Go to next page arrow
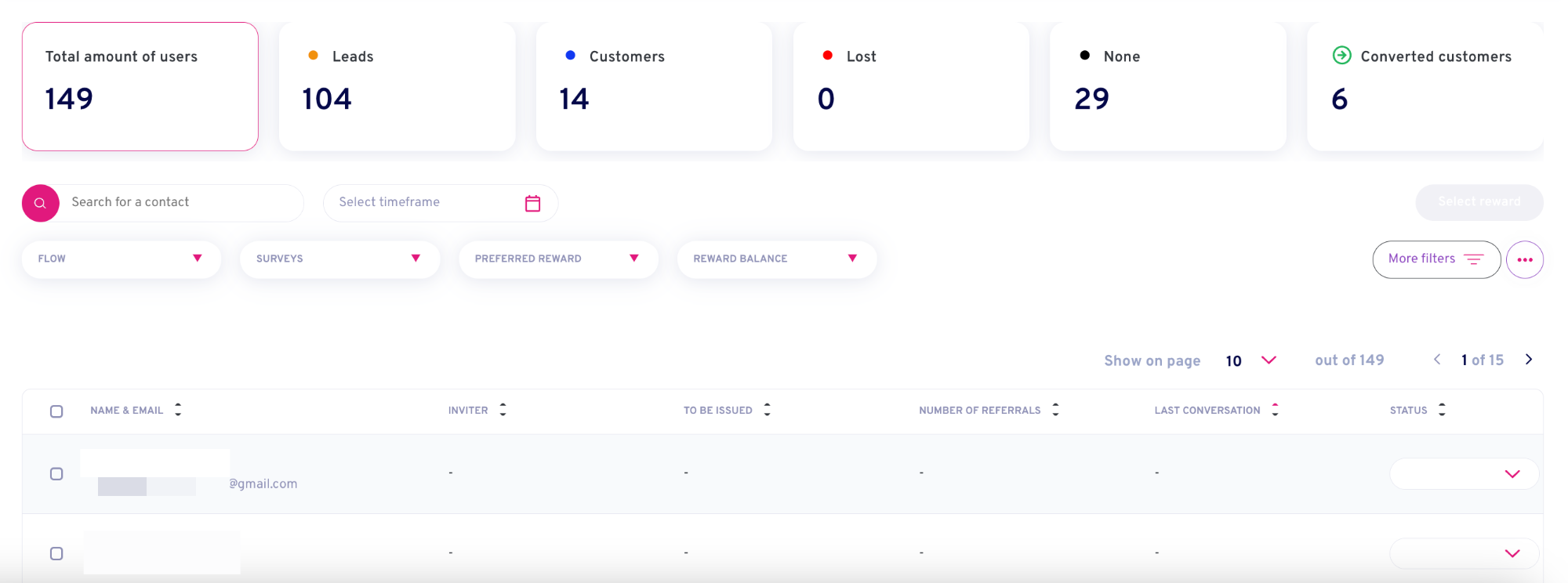The image size is (1568, 583). click(x=1528, y=360)
